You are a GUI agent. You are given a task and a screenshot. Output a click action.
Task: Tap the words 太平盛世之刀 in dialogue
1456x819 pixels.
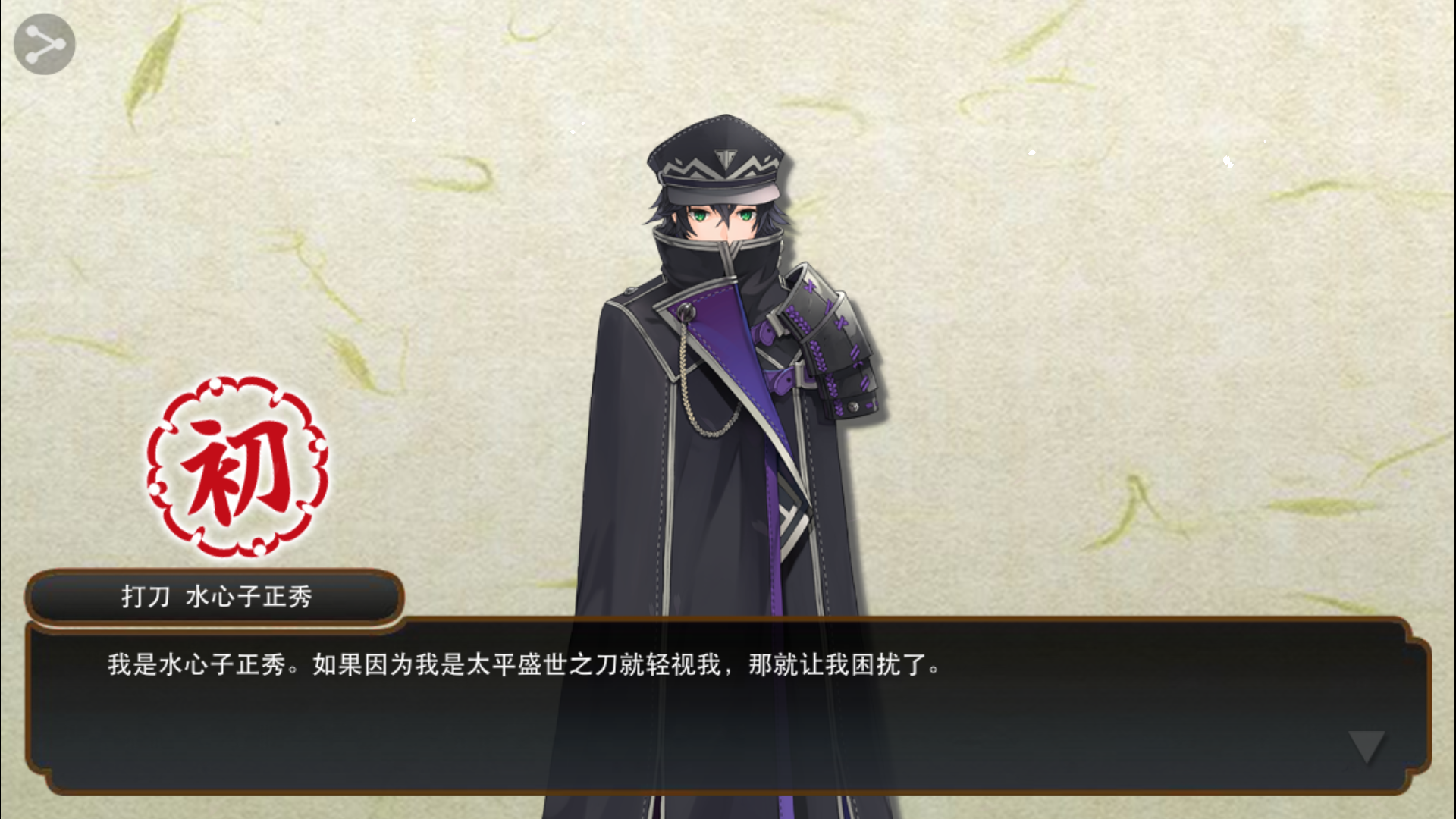[543, 665]
